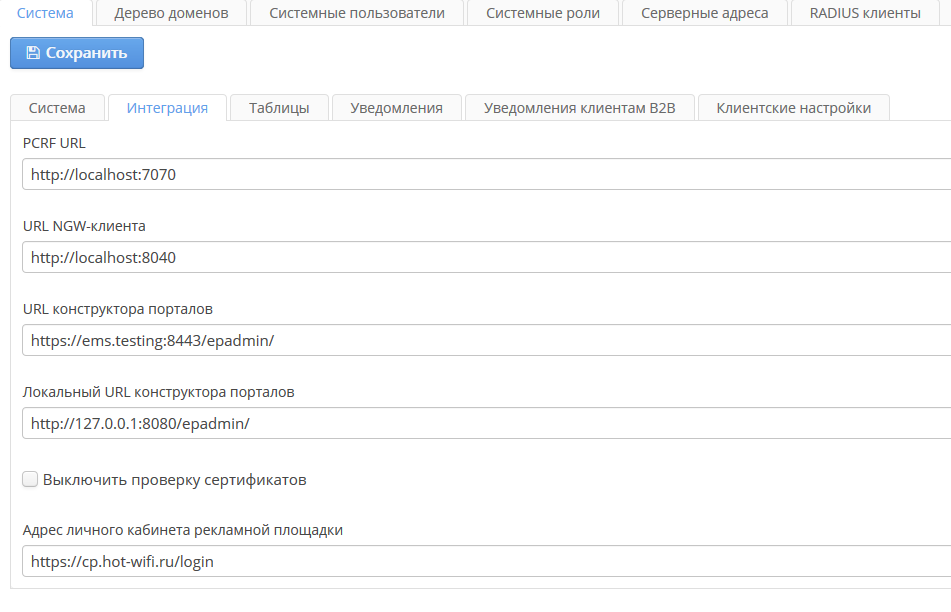Click Адрес личного кабинета рекламной площадки field
Screen dimensions: 951x612
(486, 561)
